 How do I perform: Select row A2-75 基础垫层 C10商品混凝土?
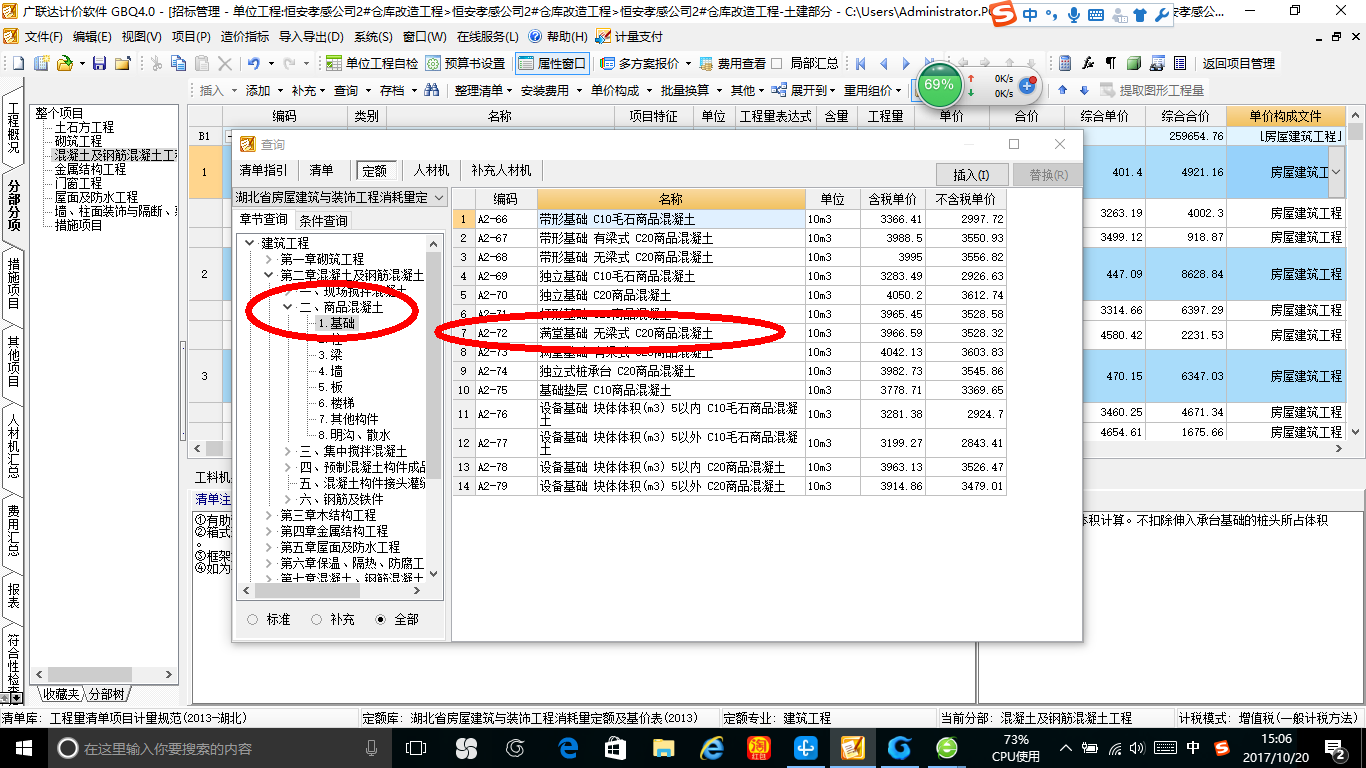click(729, 390)
